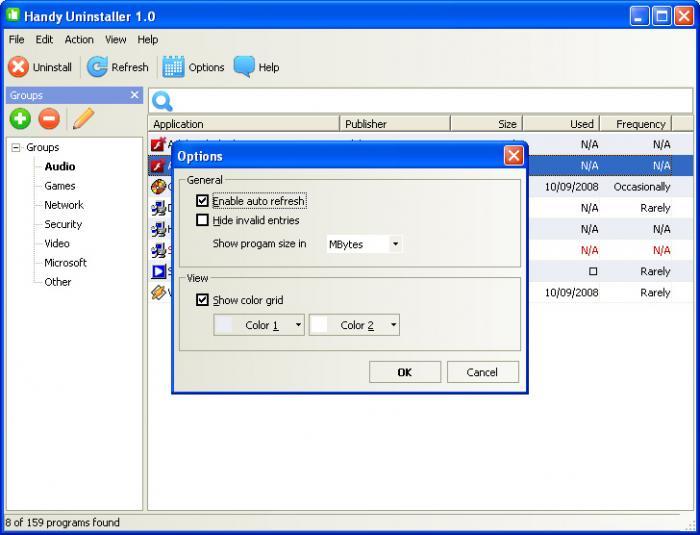Select the Network group
This screenshot has height=535, width=700.
(64, 205)
